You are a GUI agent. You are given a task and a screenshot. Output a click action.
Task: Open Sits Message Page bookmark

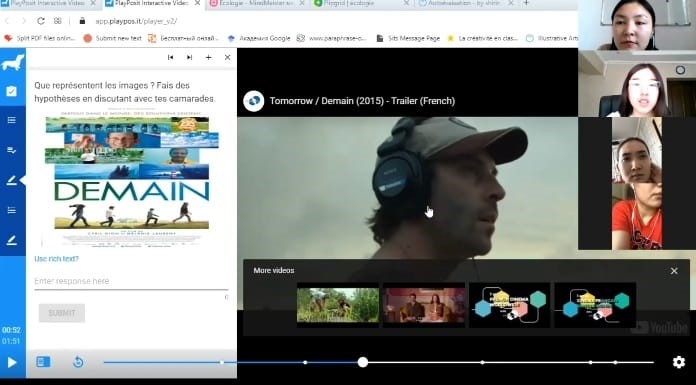pyautogui.click(x=408, y=38)
